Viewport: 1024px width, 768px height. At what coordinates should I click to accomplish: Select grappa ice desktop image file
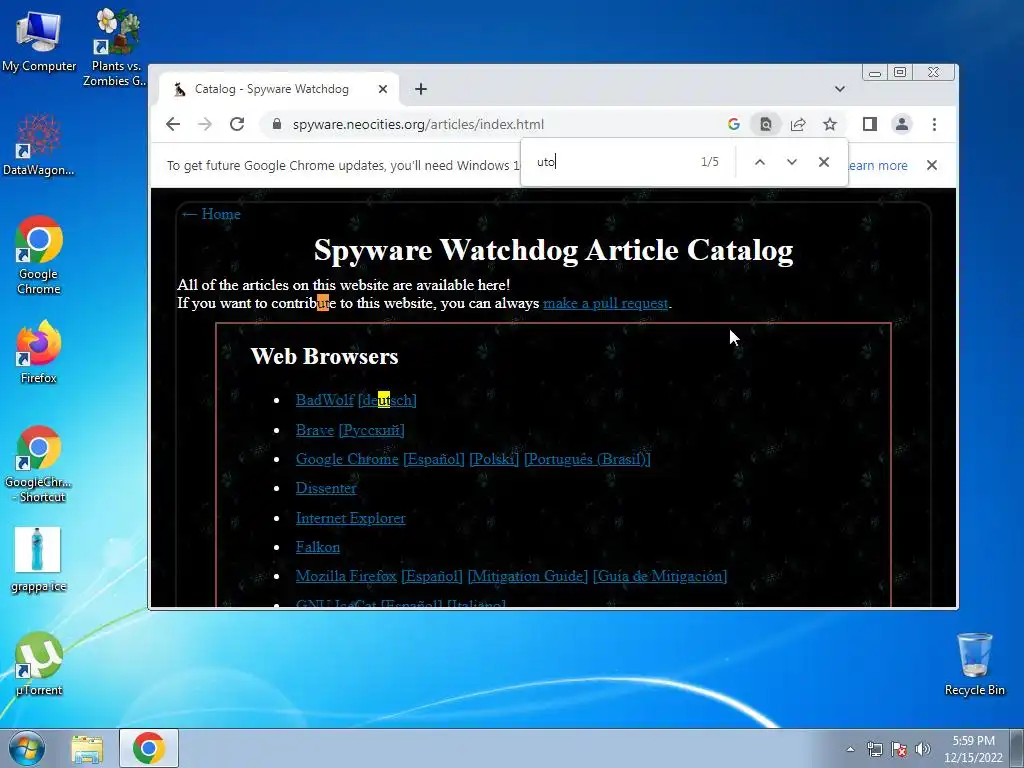point(39,560)
